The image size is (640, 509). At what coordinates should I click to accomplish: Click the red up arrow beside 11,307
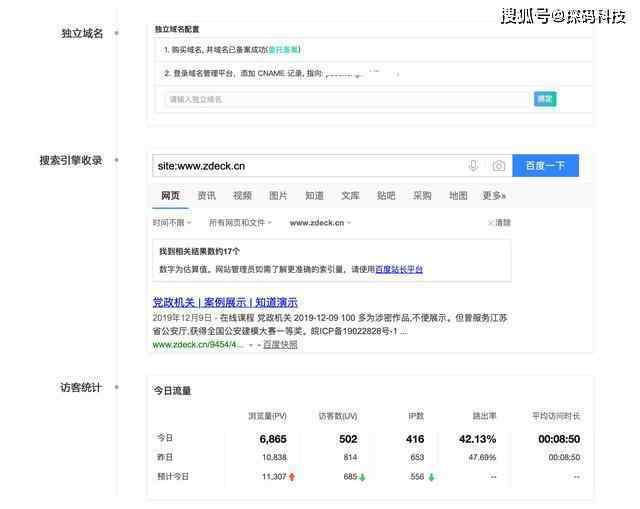click(292, 477)
